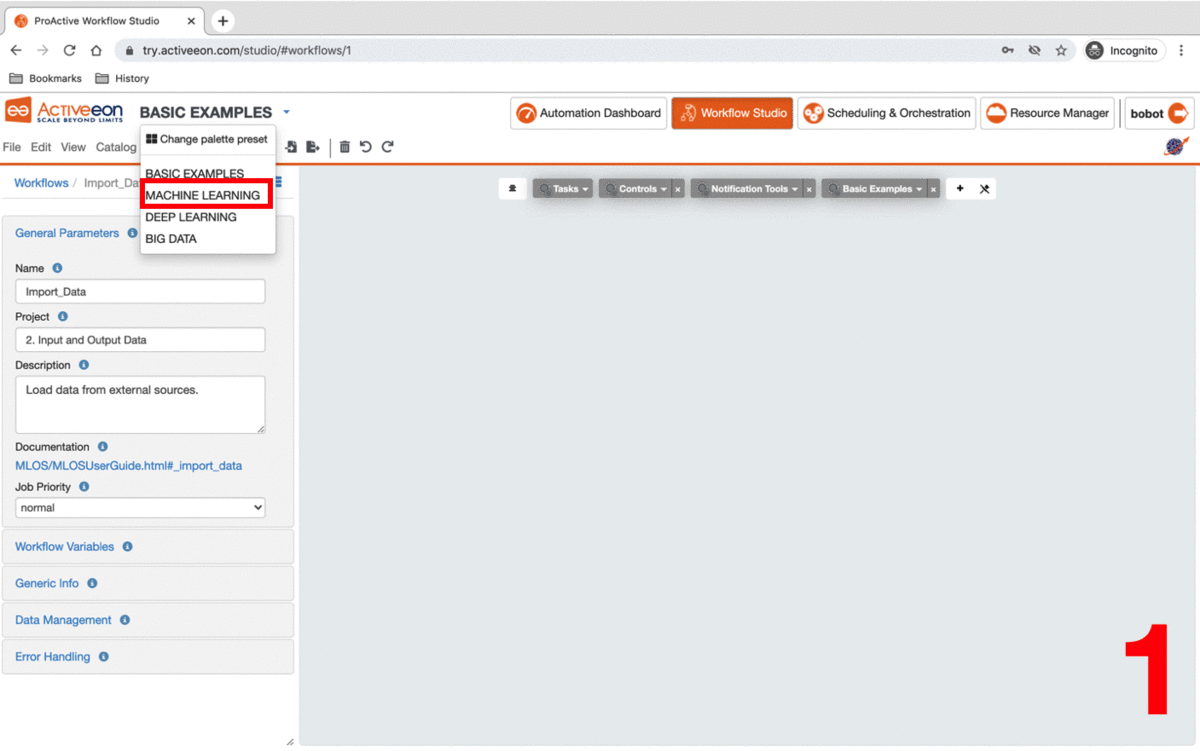Open the Resource Manager

point(1047,113)
